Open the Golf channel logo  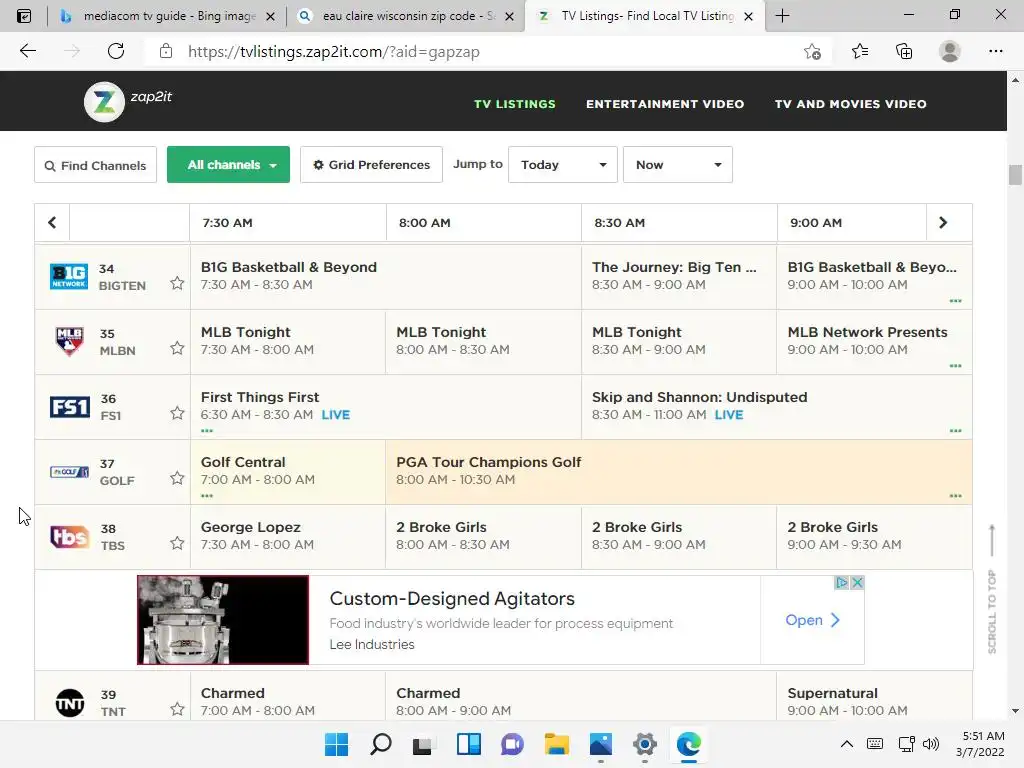click(x=69, y=472)
